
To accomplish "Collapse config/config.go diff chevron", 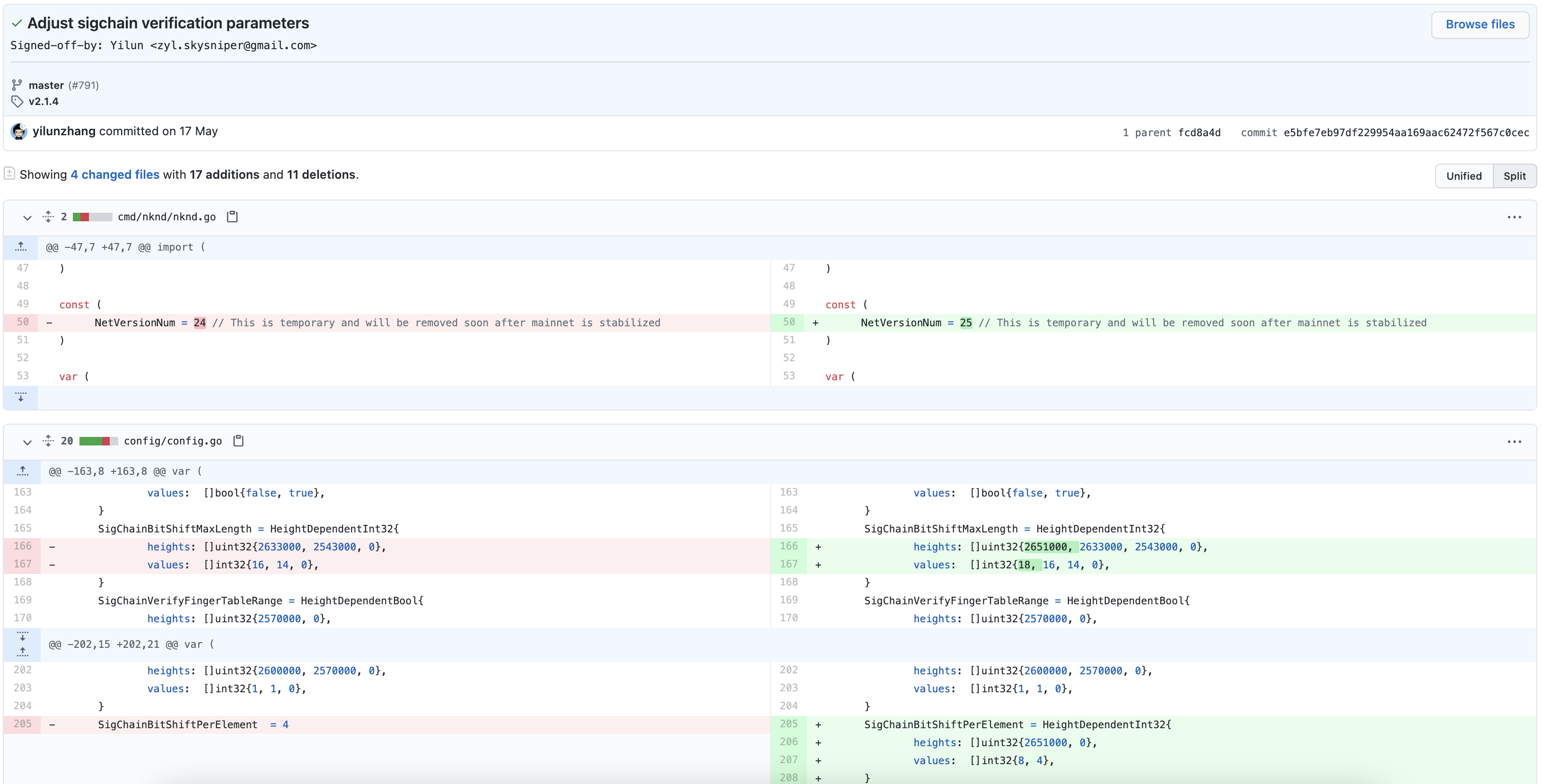I will coord(27,442).
